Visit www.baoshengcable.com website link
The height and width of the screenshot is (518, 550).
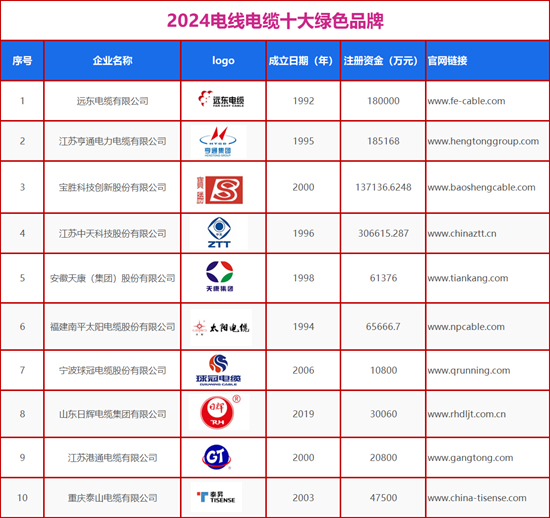[x=481, y=187]
